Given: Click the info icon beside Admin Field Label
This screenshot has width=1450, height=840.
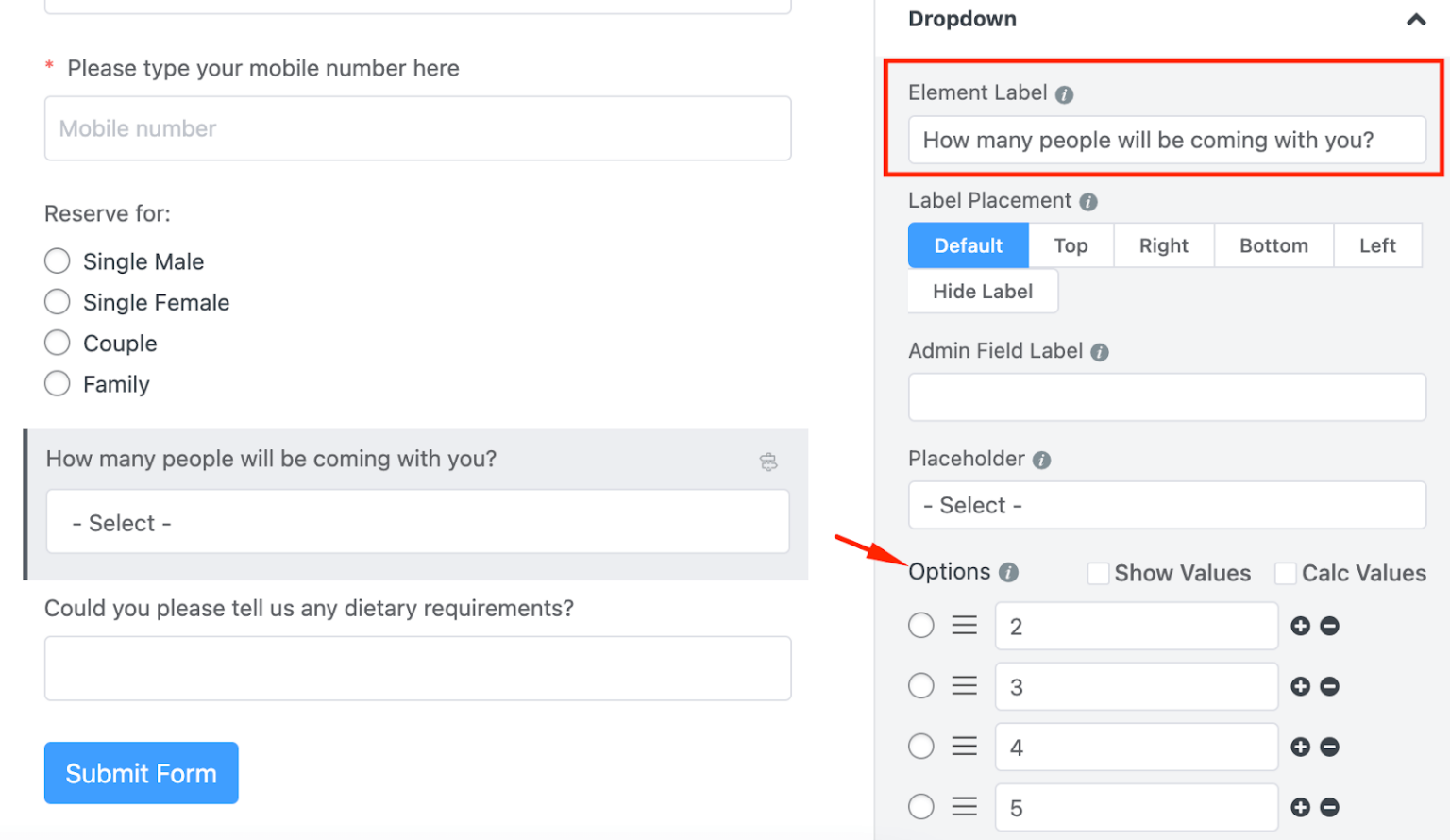Looking at the screenshot, I should point(1099,351).
